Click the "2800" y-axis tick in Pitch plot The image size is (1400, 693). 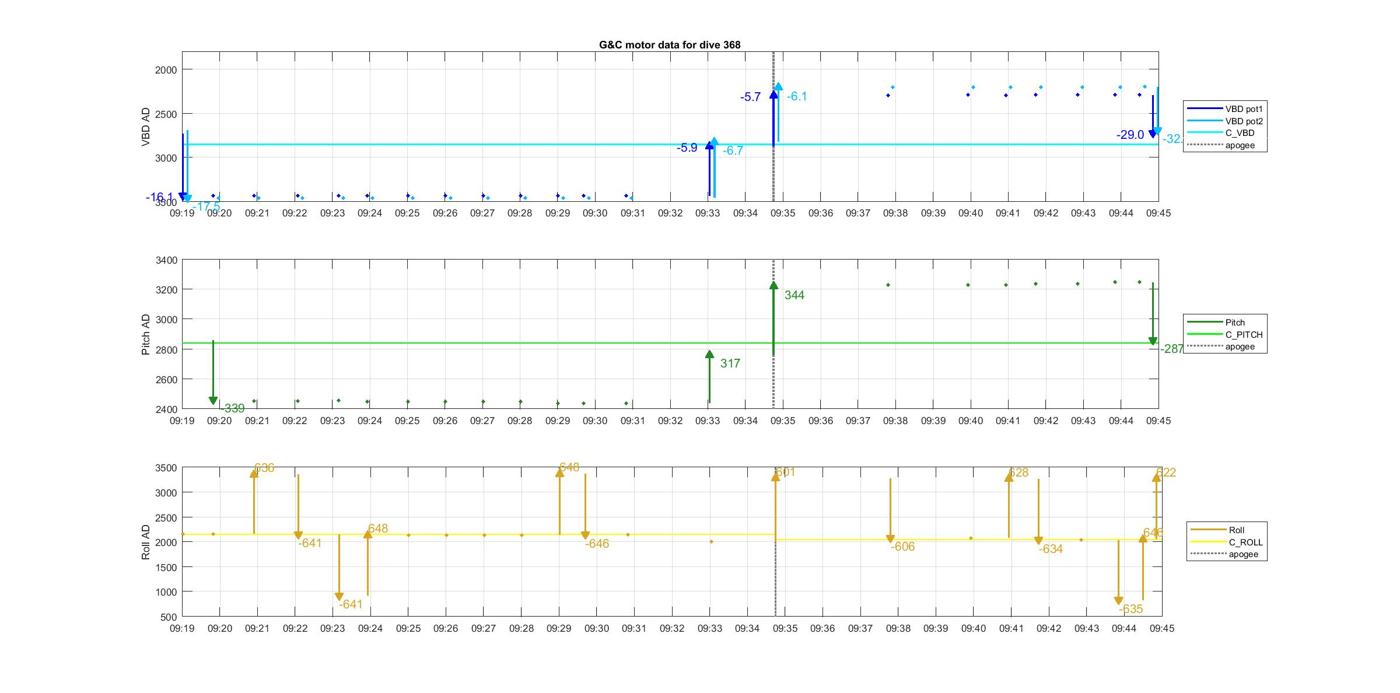click(166, 350)
